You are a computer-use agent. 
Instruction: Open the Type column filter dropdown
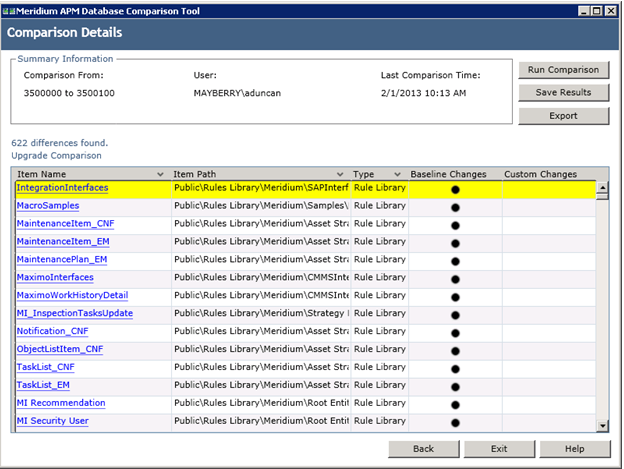coord(397,174)
